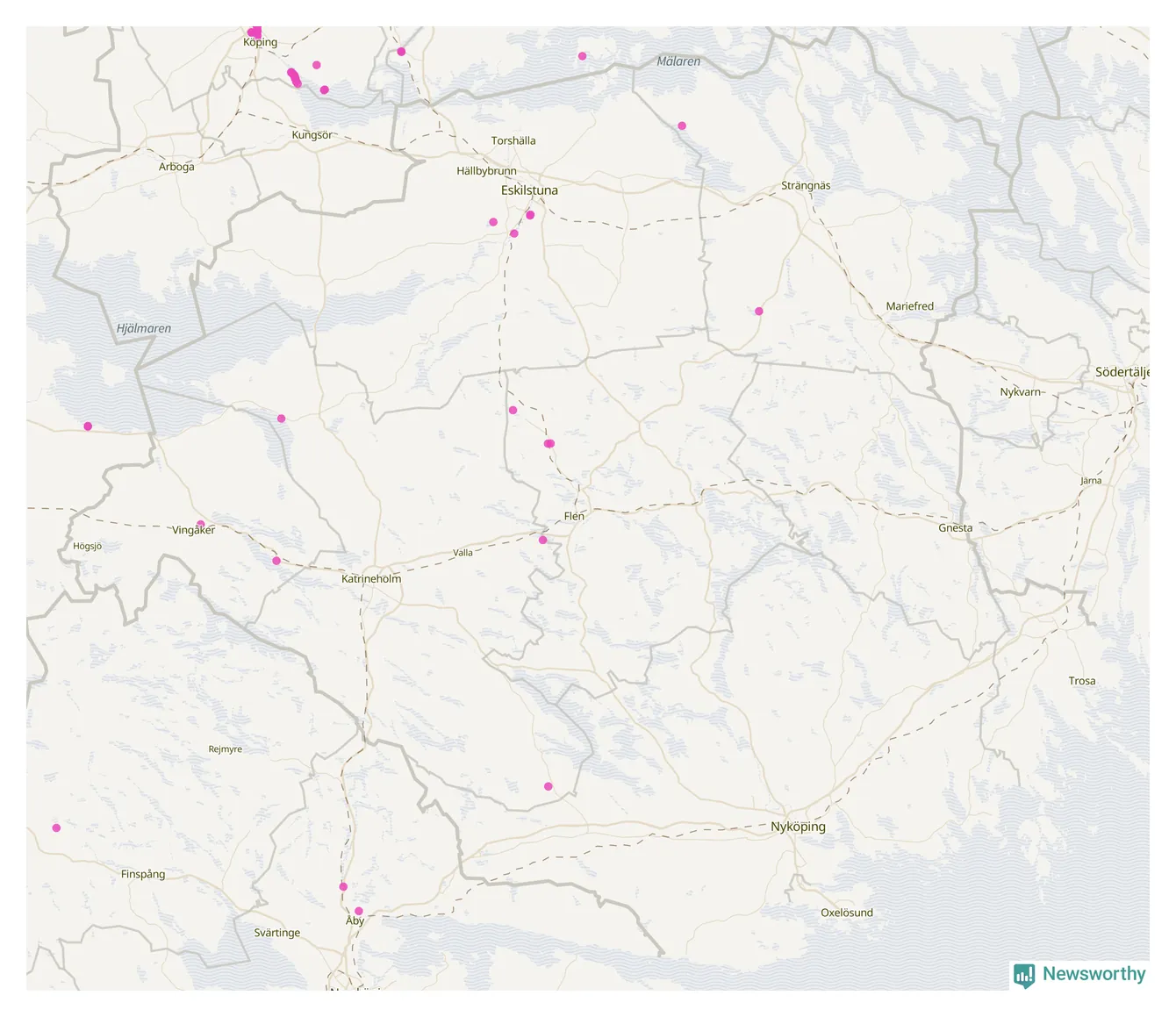The width and height of the screenshot is (1176, 1017).
Task: Click the Oxelösund label
Action: click(x=847, y=913)
